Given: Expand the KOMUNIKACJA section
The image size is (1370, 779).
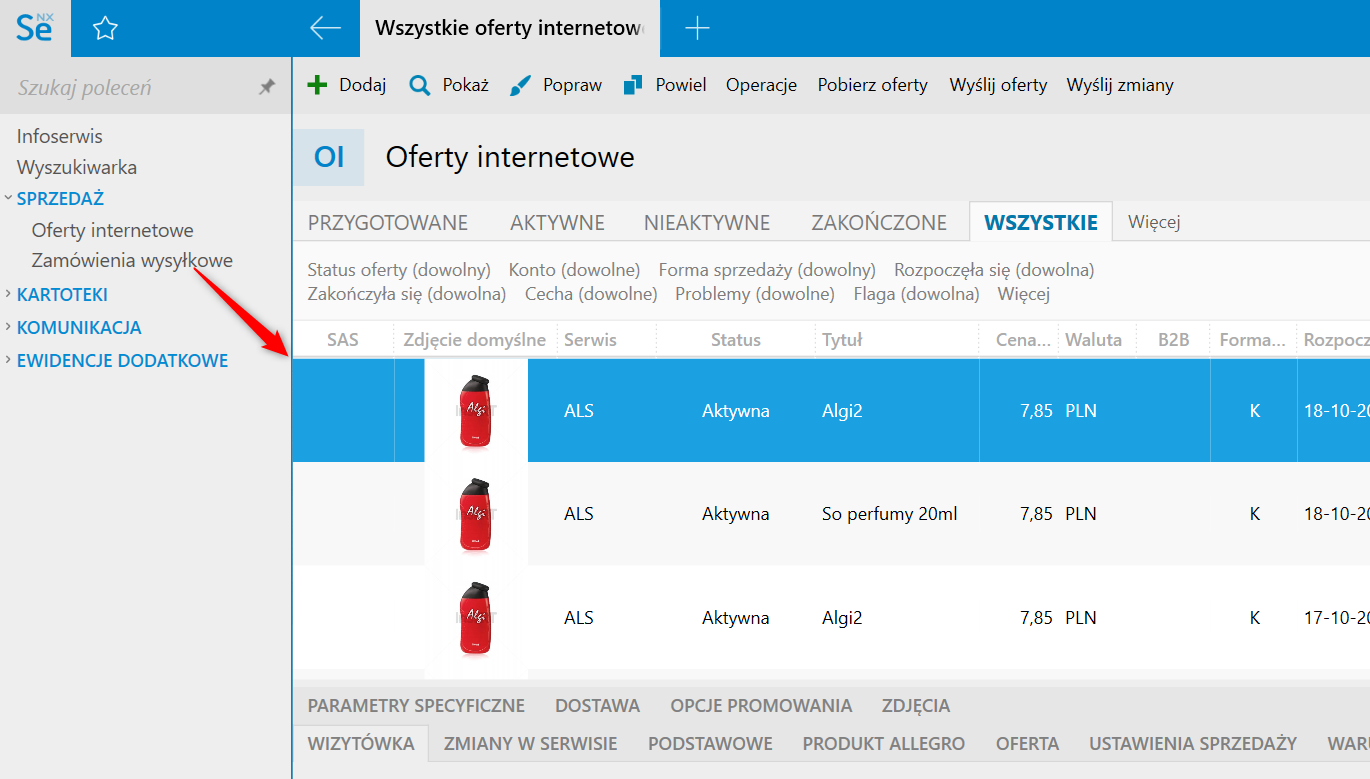Looking at the screenshot, I should pos(8,327).
